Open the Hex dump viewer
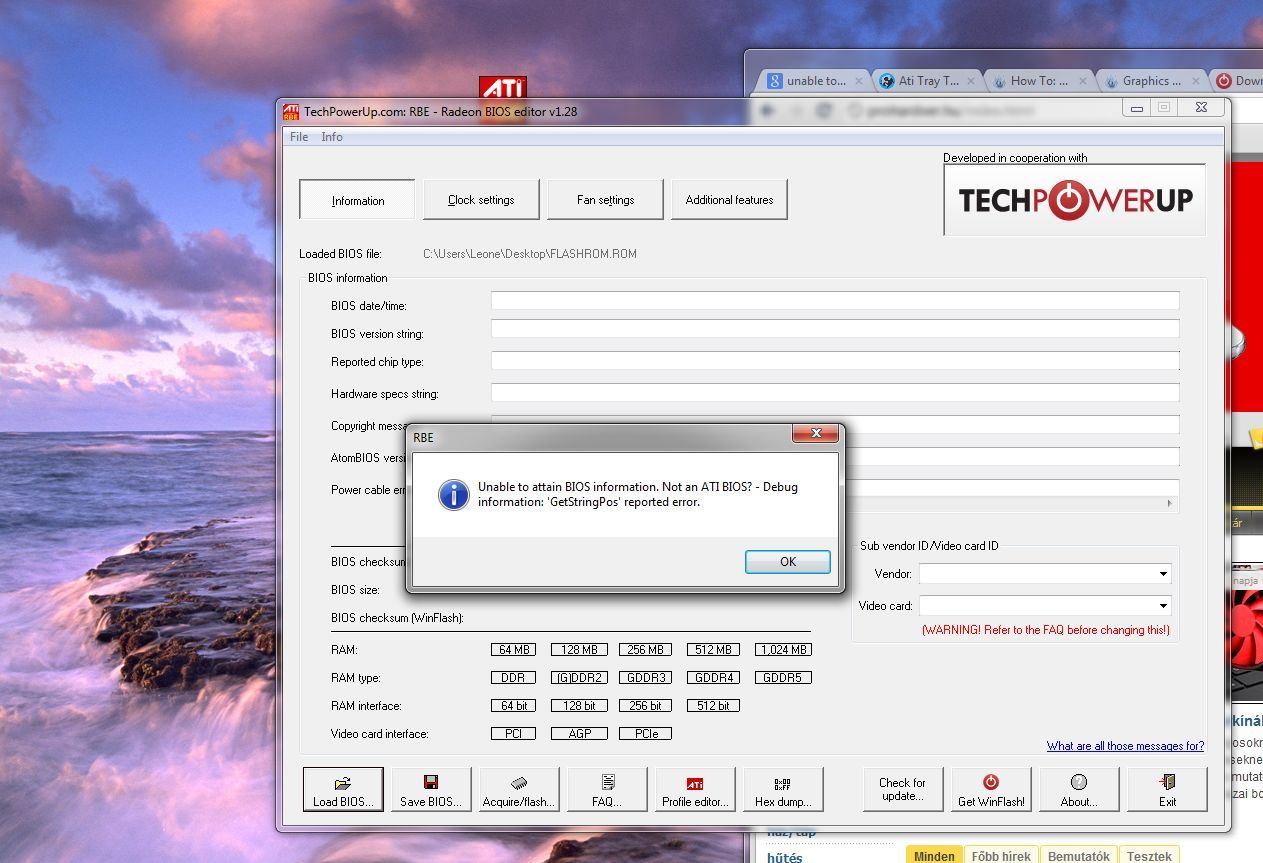Viewport: 1263px width, 863px height. coord(783,790)
